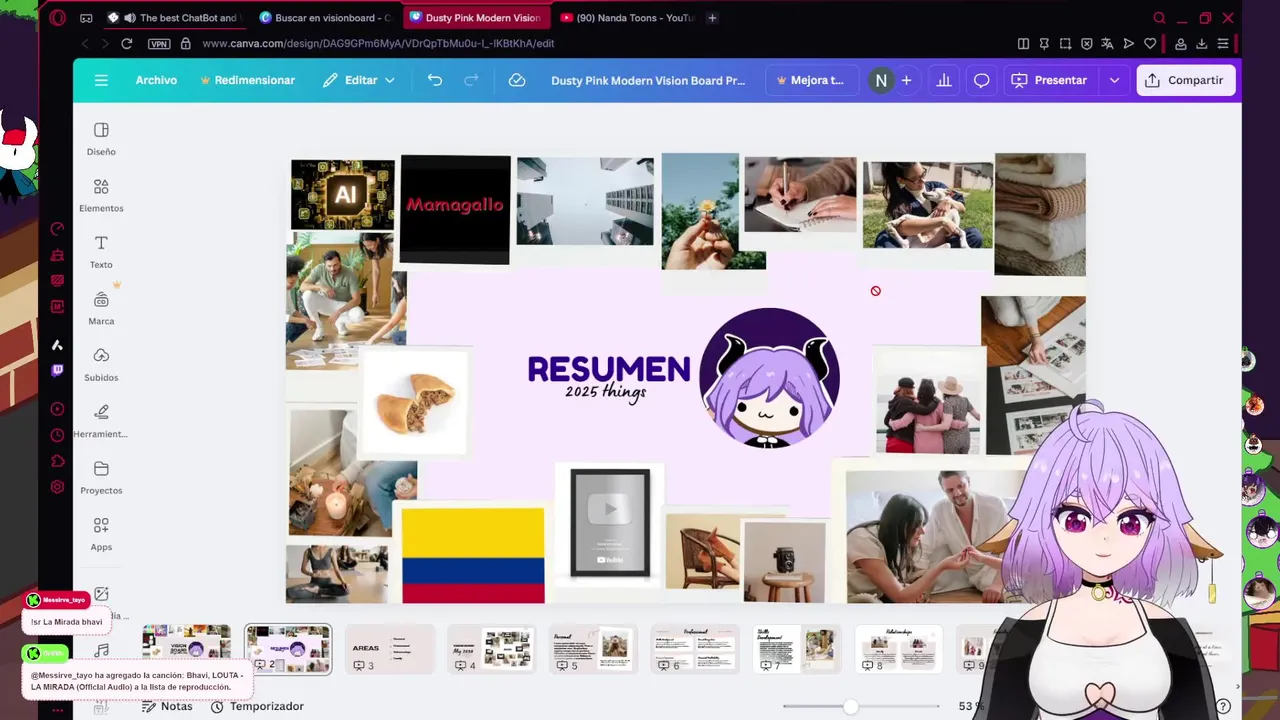The width and height of the screenshot is (1280, 720).
Task: Select Dusty Pink Modern Vision tab
Action: 476,17
